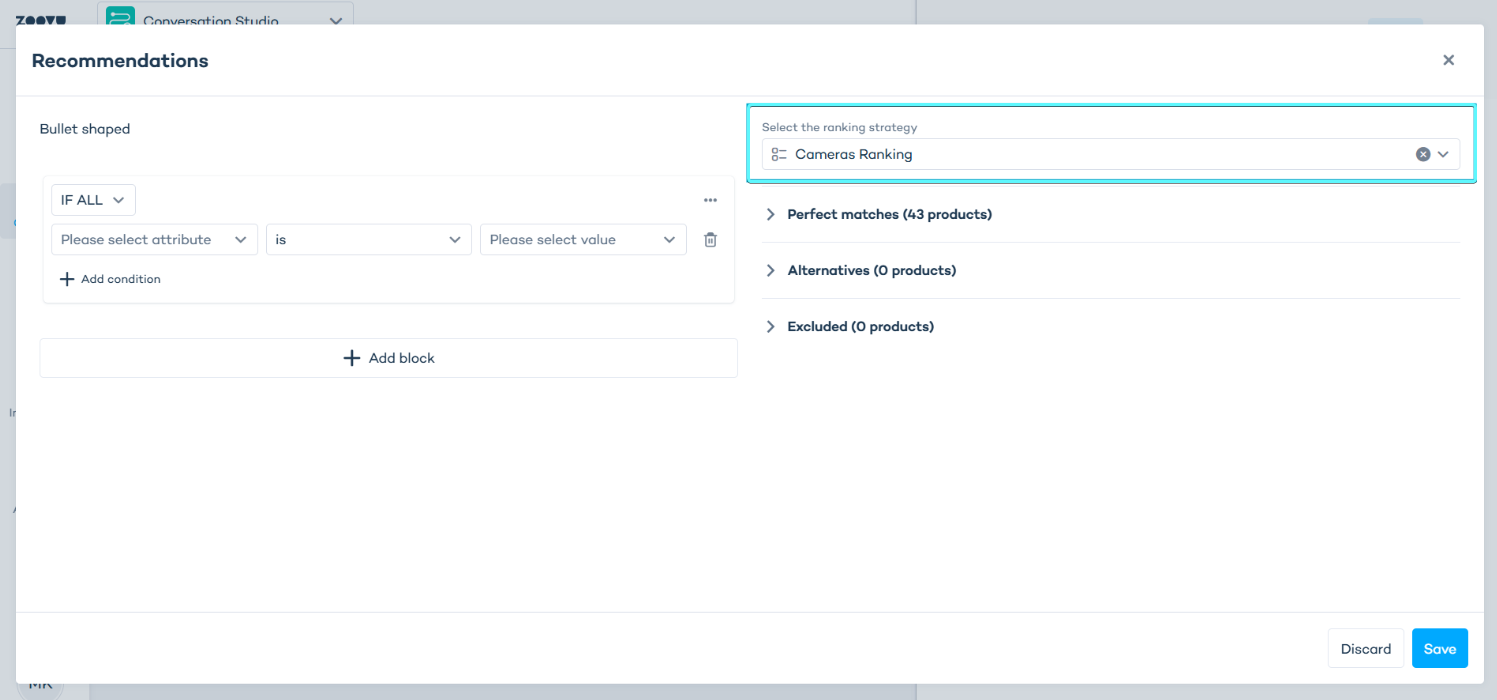
Task: Click the Zoovu logo
Action: click(x=40, y=19)
